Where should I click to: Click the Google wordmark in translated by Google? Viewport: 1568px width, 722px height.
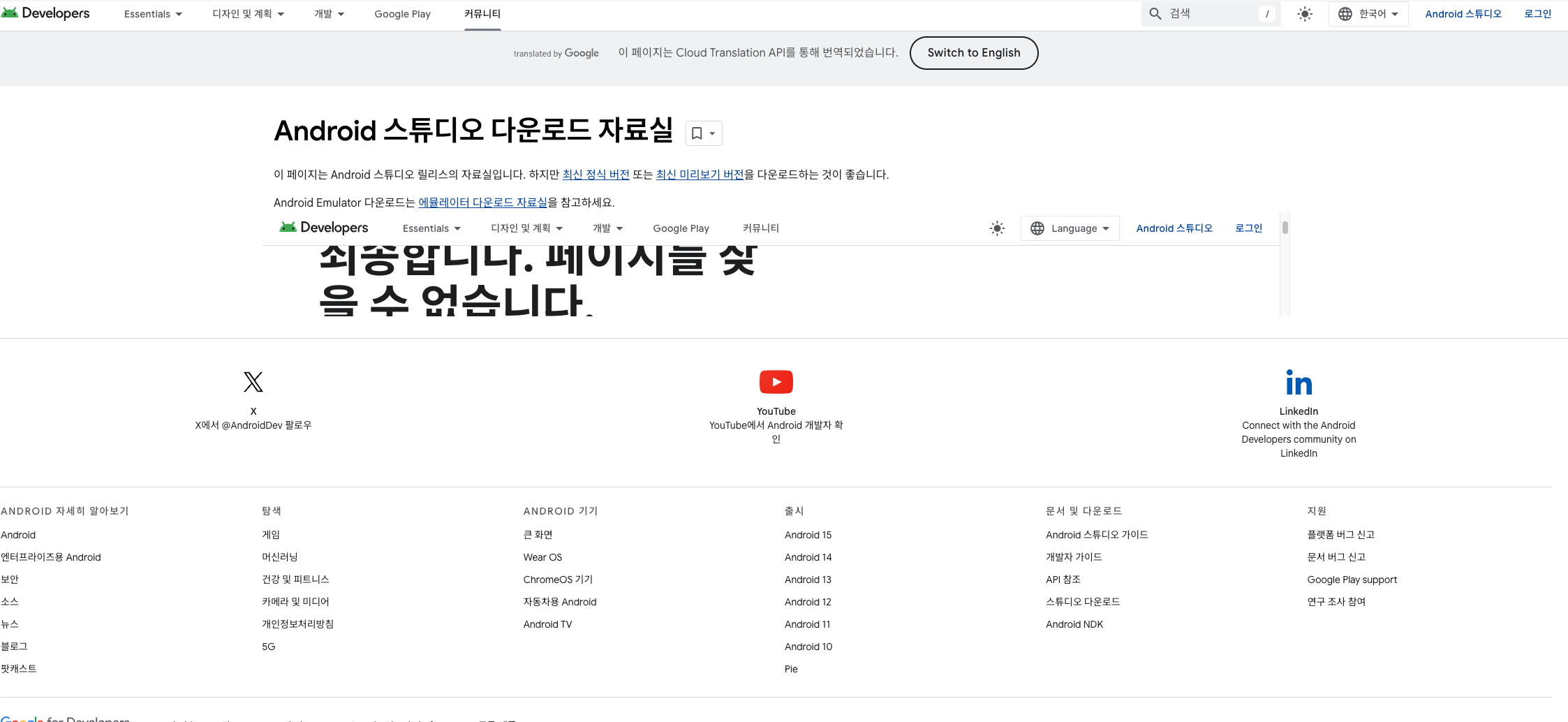tap(582, 53)
